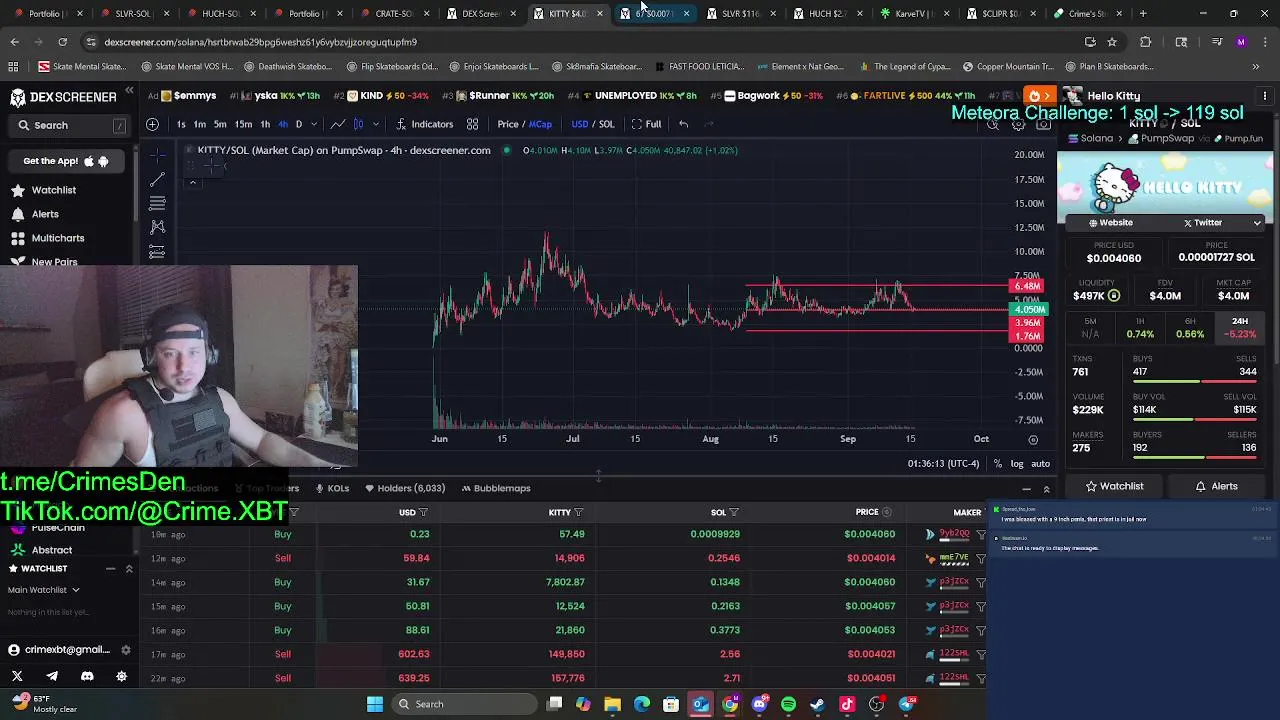Filter by maker 9yb2QQ
1280x720 pixels.
point(981,534)
